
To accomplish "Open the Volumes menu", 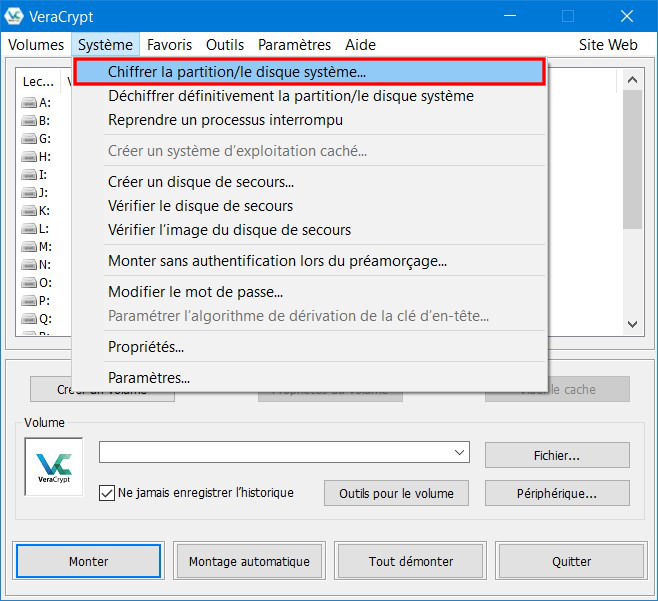I will [x=36, y=45].
